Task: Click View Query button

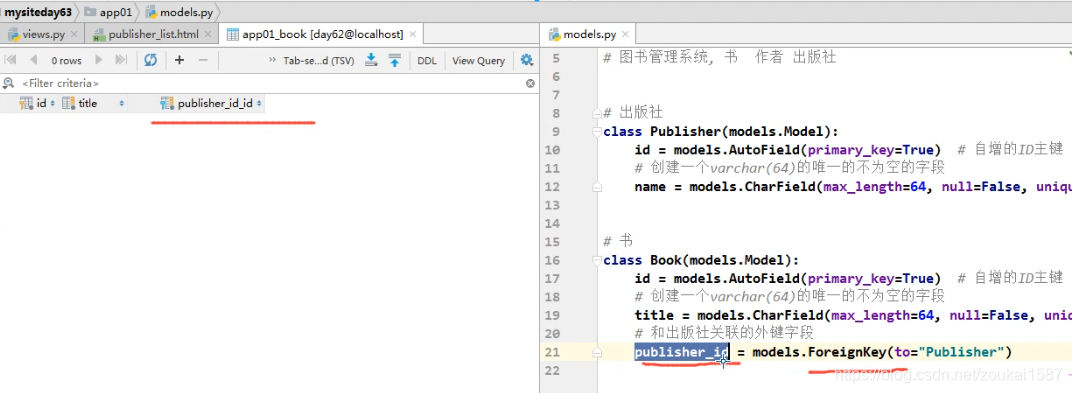Action: click(479, 61)
